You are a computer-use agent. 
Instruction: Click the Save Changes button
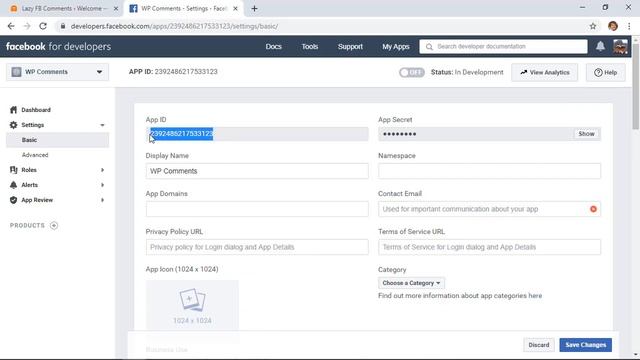tap(585, 345)
